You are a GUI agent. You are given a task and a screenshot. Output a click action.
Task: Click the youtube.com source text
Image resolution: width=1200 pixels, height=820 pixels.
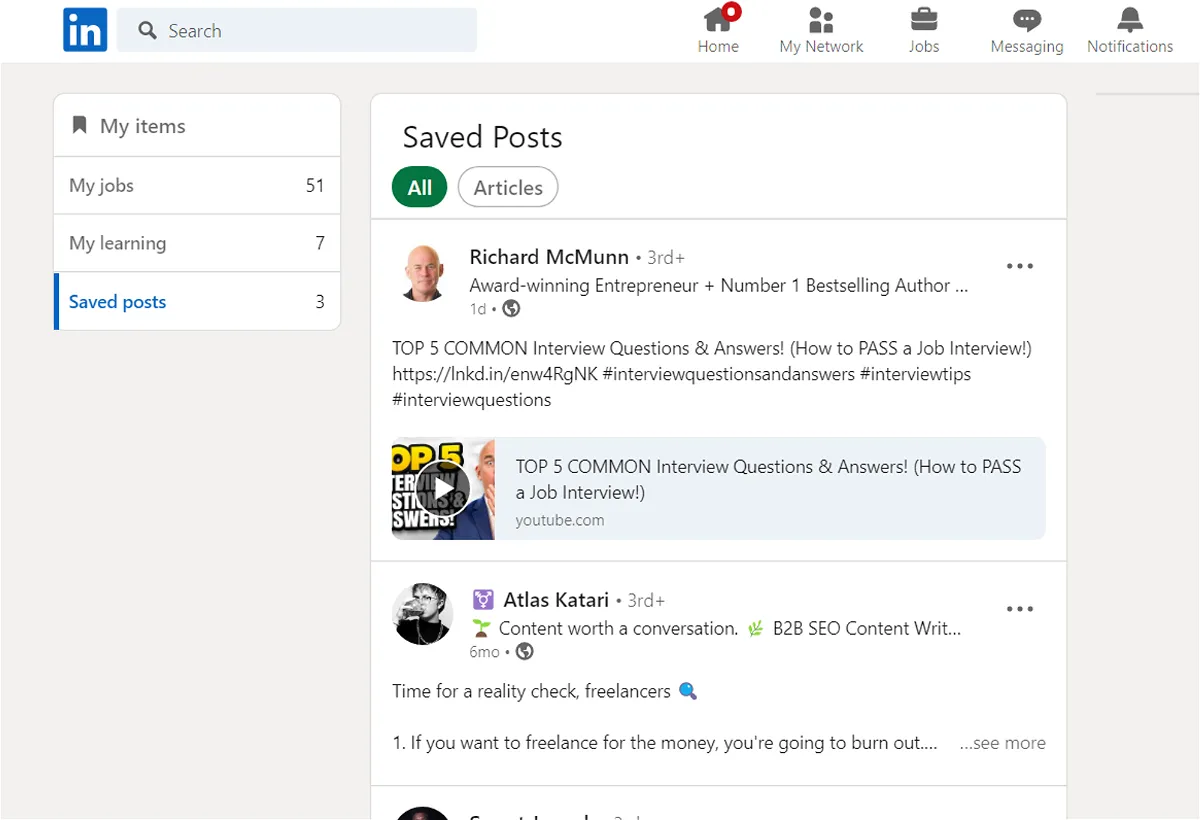coord(560,520)
